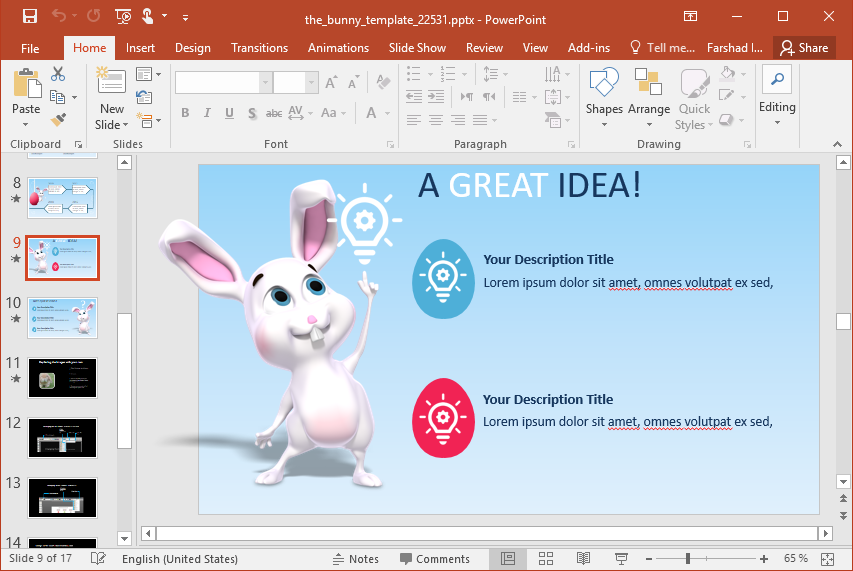Fit slide to current window

(827, 559)
